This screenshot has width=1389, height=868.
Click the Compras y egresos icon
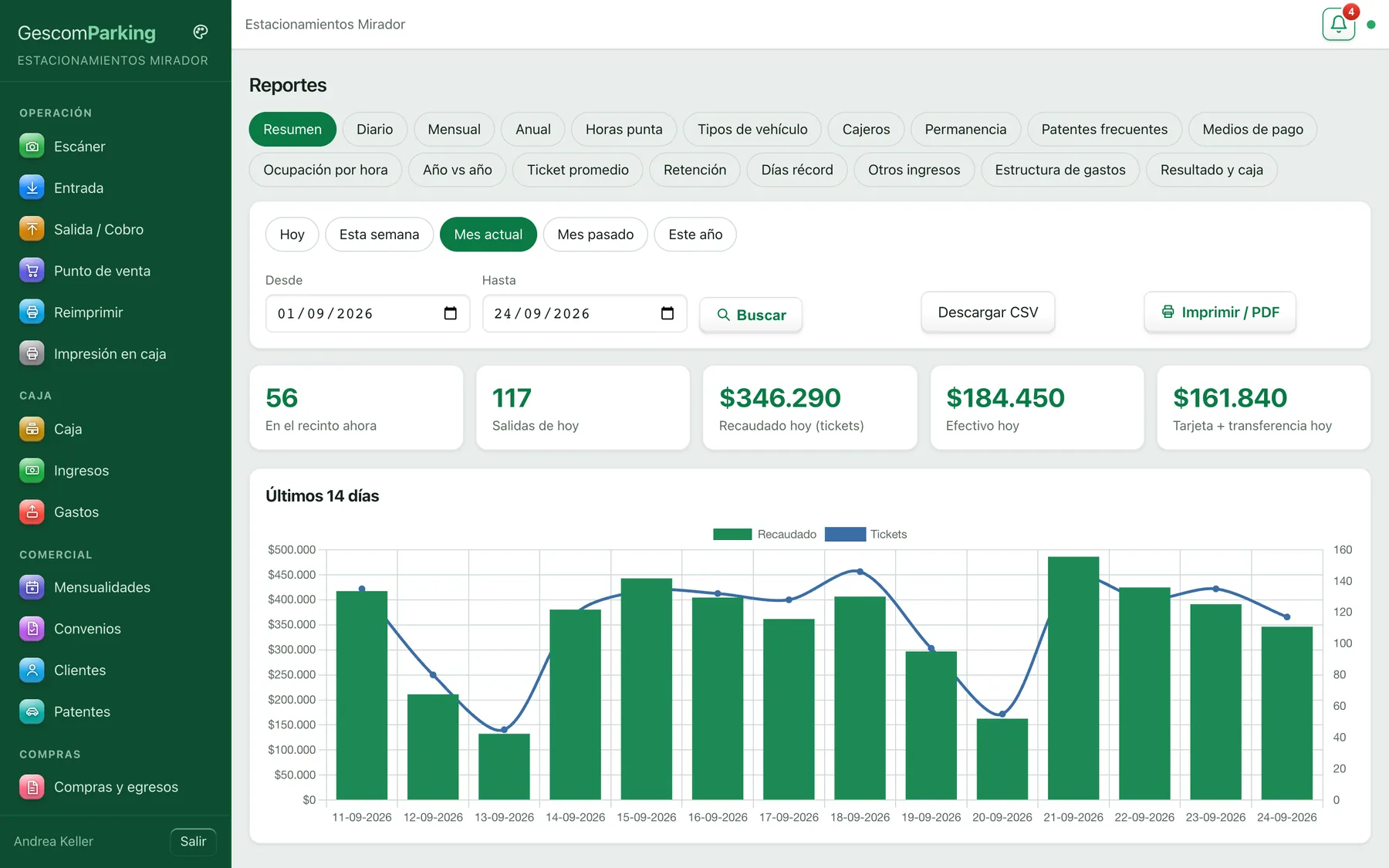pos(32,787)
